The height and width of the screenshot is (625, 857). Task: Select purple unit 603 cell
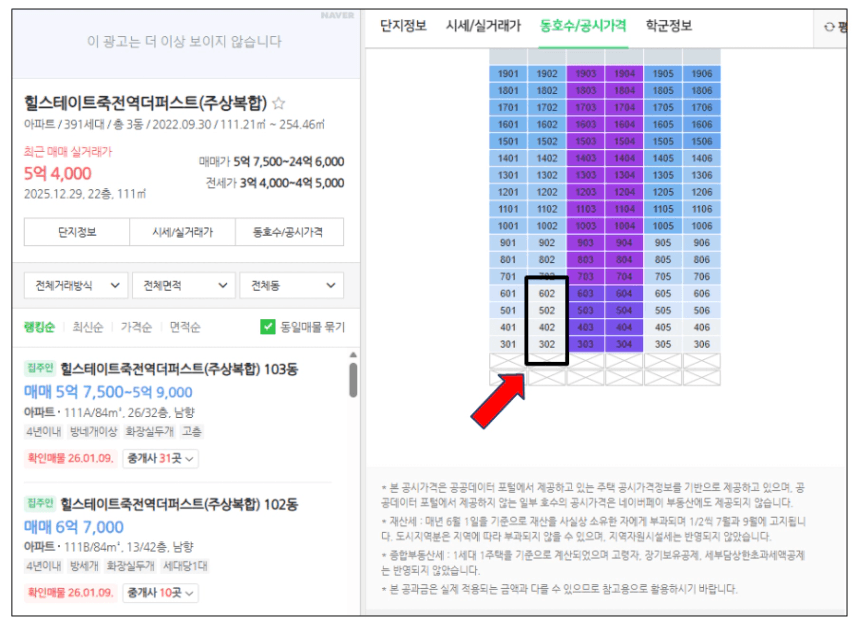tap(585, 293)
